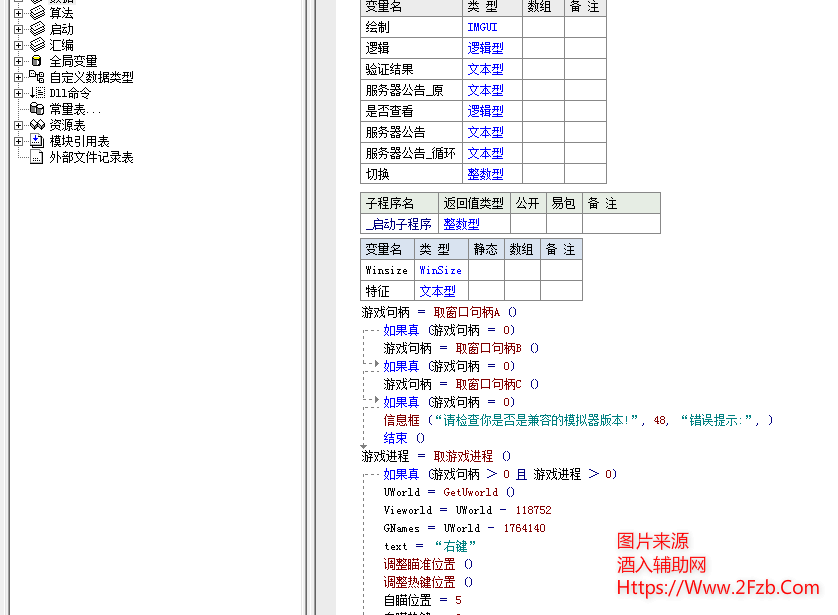838x615 pixels.
Task: Expand the 算法 tree node
Action: point(18,13)
